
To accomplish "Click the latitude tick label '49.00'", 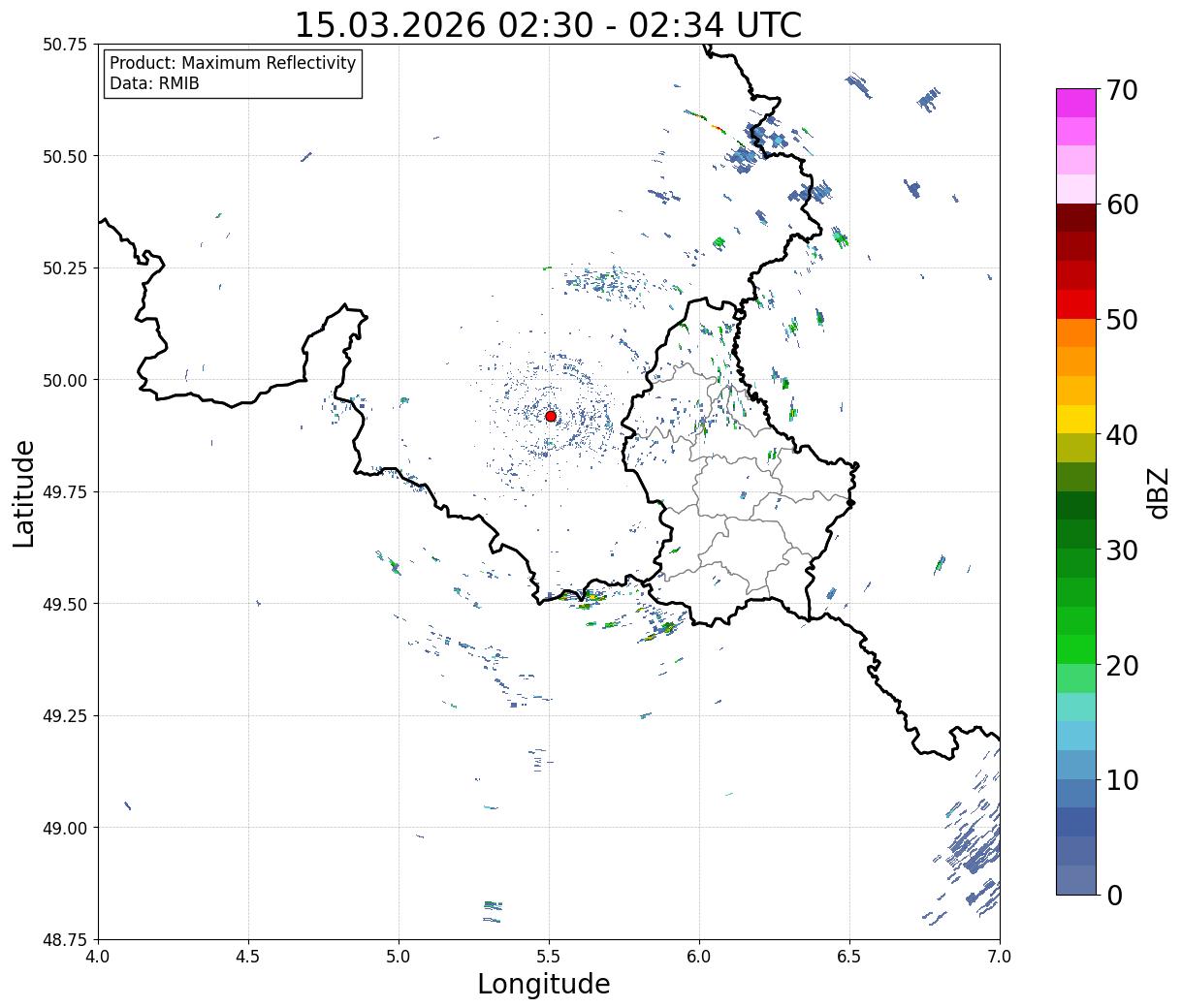I will pyautogui.click(x=64, y=828).
